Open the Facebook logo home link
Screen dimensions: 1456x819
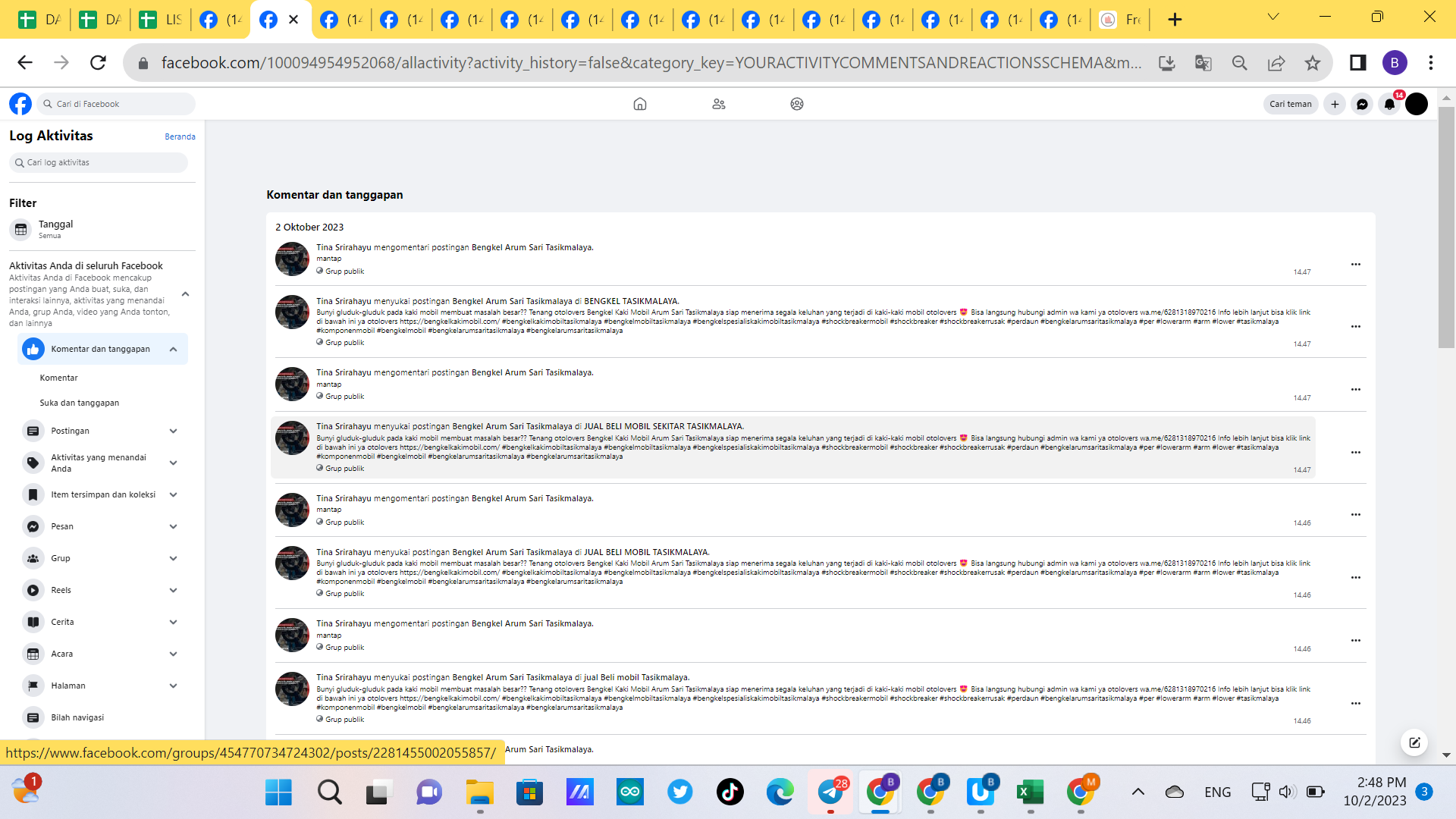pyautogui.click(x=20, y=104)
